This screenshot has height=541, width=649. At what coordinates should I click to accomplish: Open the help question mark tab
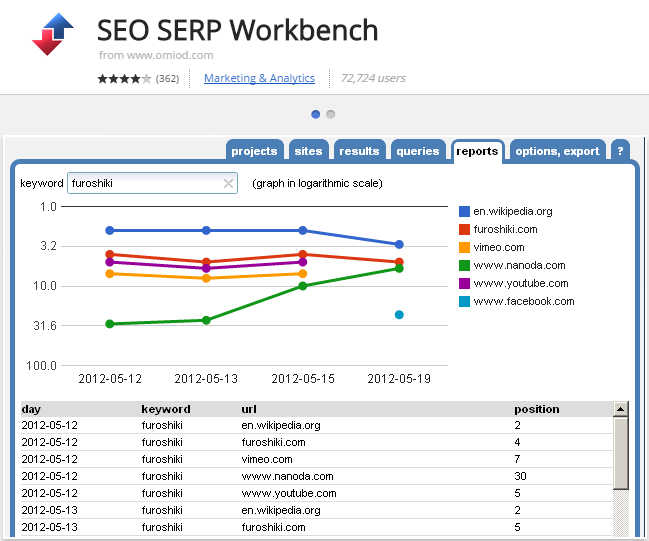pos(620,151)
